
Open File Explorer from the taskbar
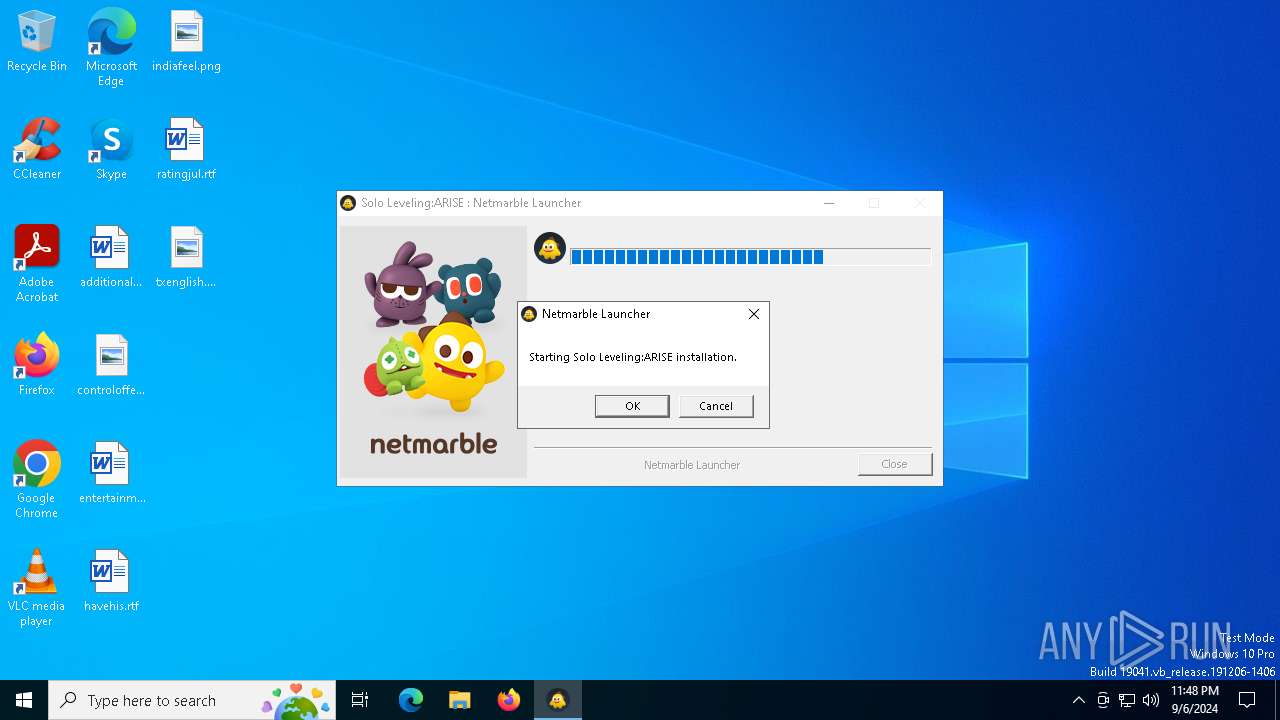click(x=459, y=700)
